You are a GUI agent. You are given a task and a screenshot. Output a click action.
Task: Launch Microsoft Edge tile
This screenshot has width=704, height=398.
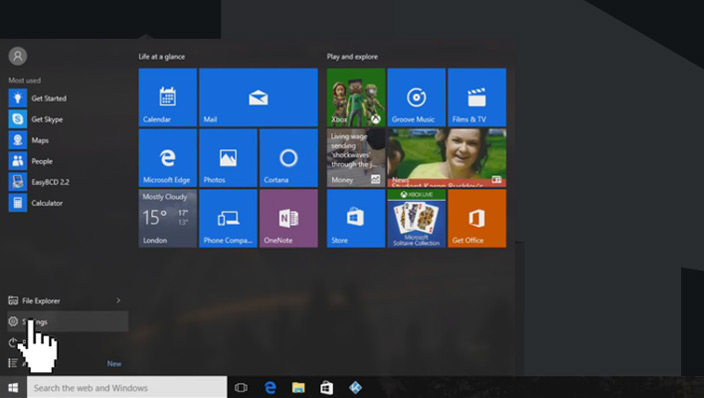click(167, 158)
